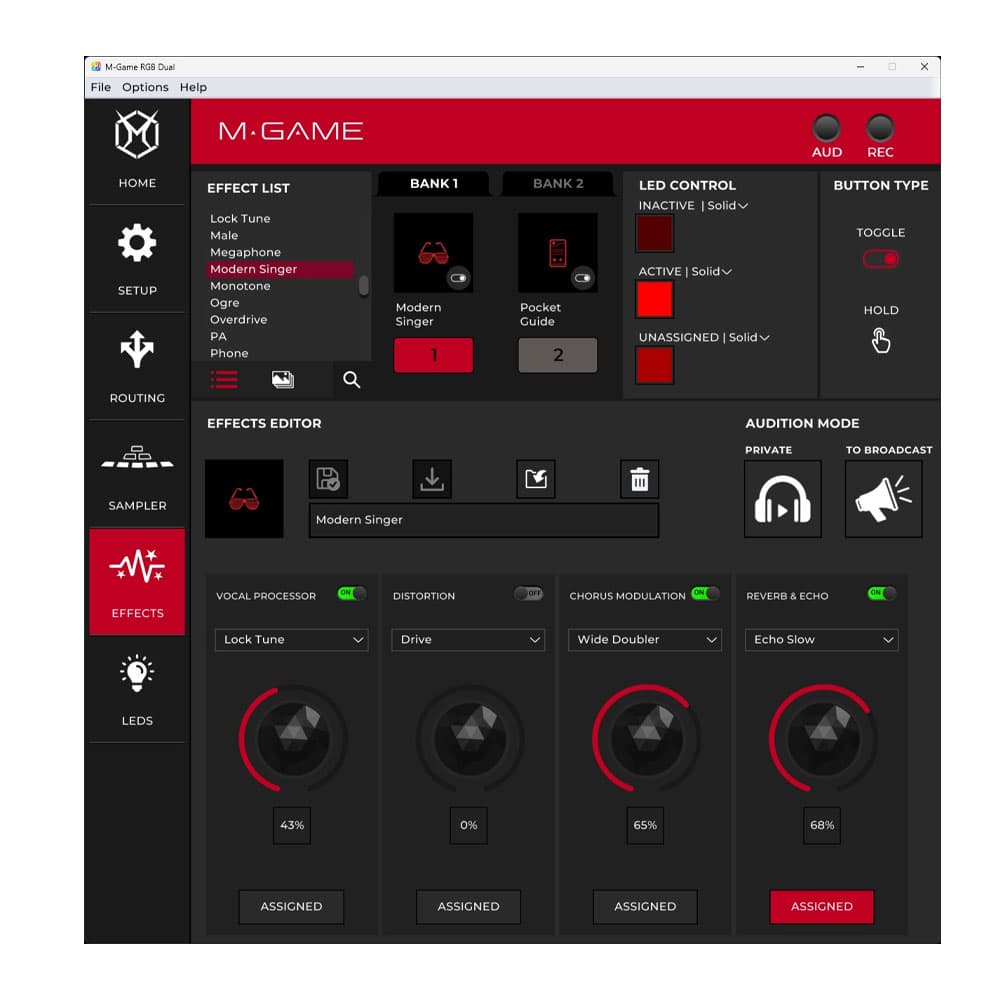Click the REC indicator button
Viewport: 1000px width, 1000px height.
pos(880,128)
